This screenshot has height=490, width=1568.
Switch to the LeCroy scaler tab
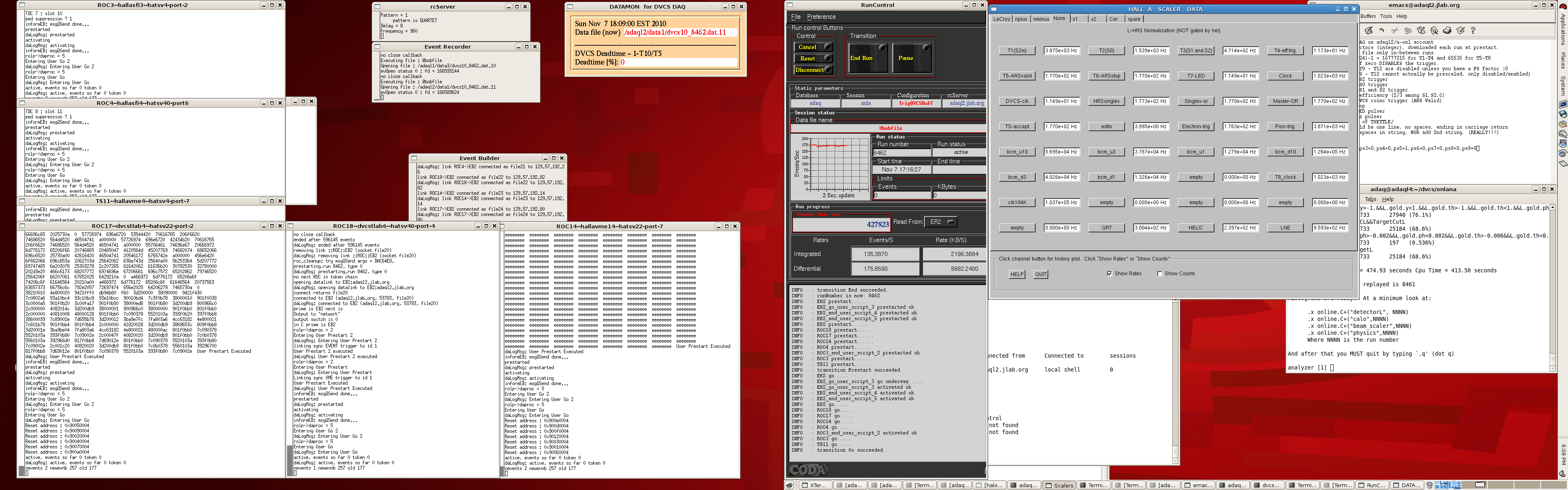[x=1001, y=19]
